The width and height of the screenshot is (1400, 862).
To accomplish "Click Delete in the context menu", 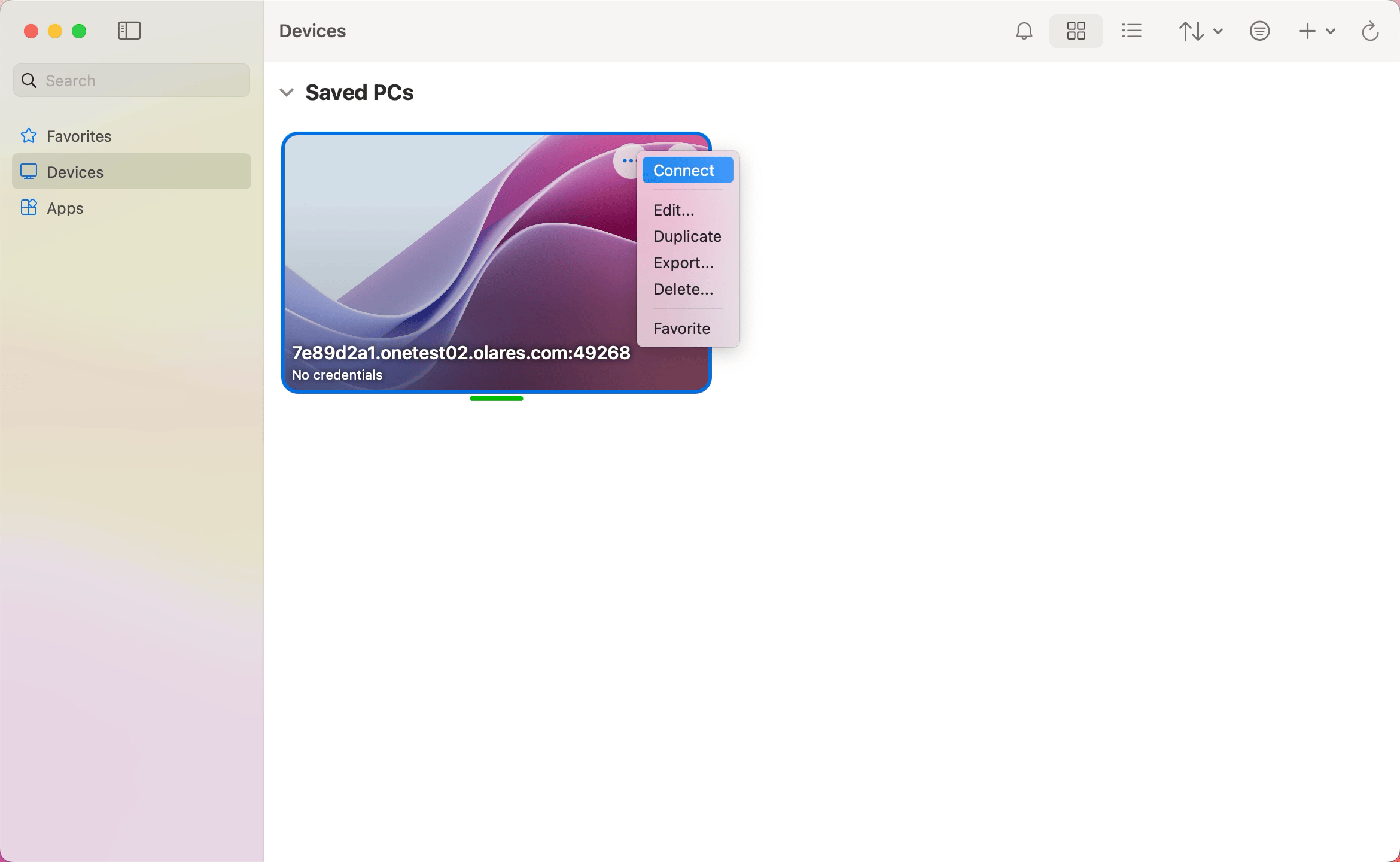I will point(683,289).
